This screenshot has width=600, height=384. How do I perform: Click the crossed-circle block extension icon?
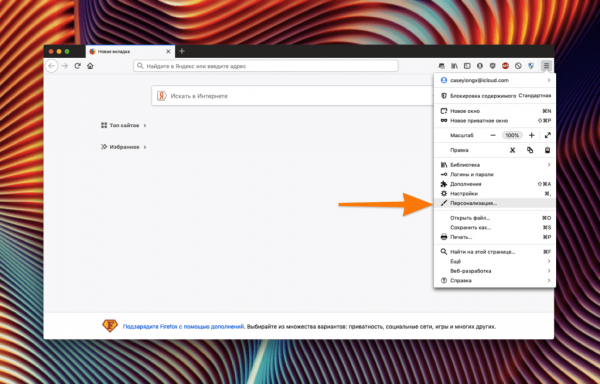coord(518,66)
